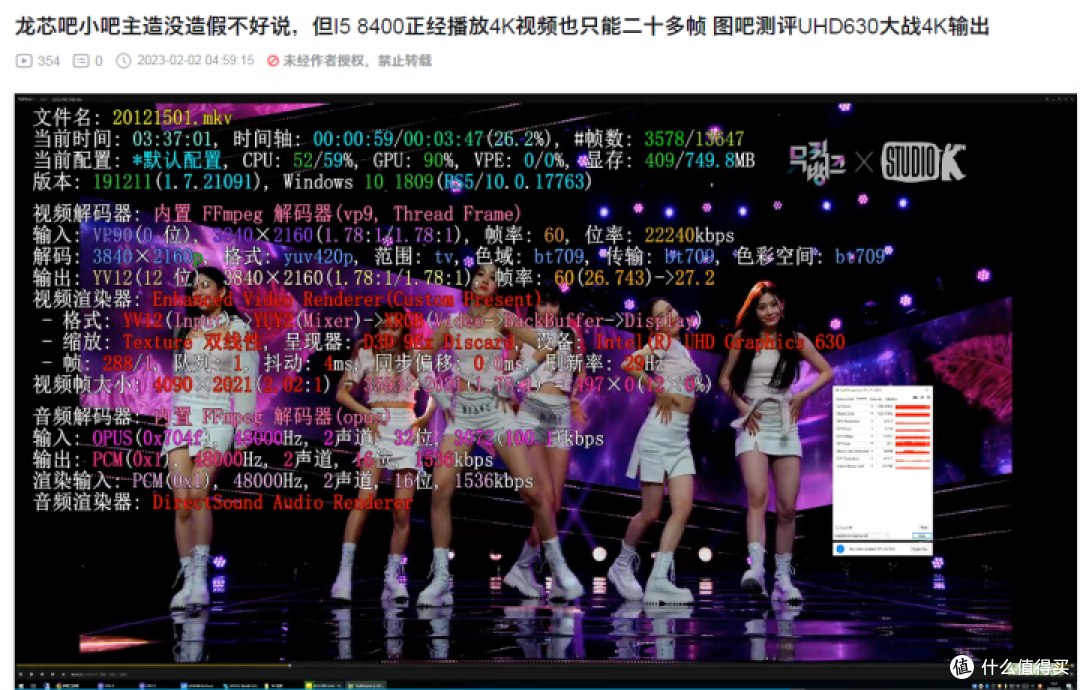Open the embedded video player screenshot image
This screenshot has width=1080, height=690.
pyautogui.click(x=546, y=391)
